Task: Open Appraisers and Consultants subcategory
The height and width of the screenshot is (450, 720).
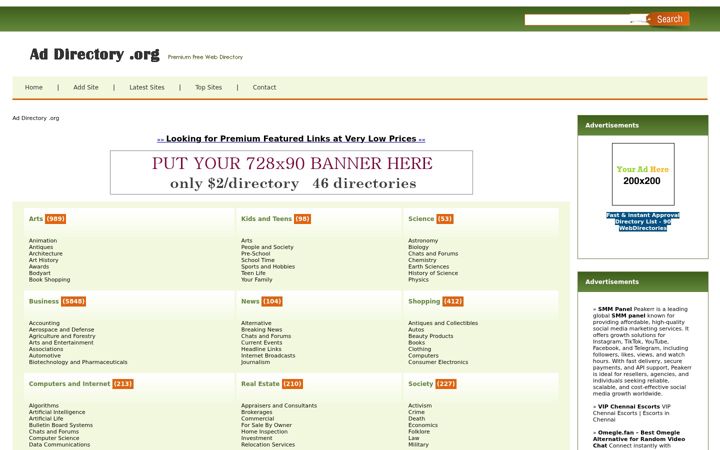Action: [x=279, y=406]
